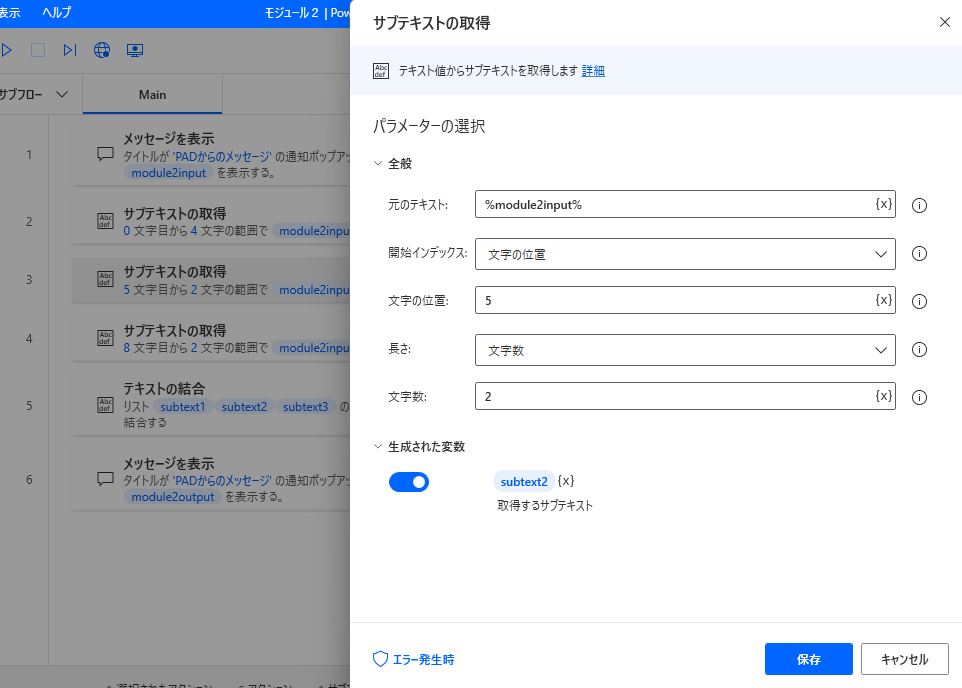
Task: Click the message icon on step 1
Action: [106, 154]
